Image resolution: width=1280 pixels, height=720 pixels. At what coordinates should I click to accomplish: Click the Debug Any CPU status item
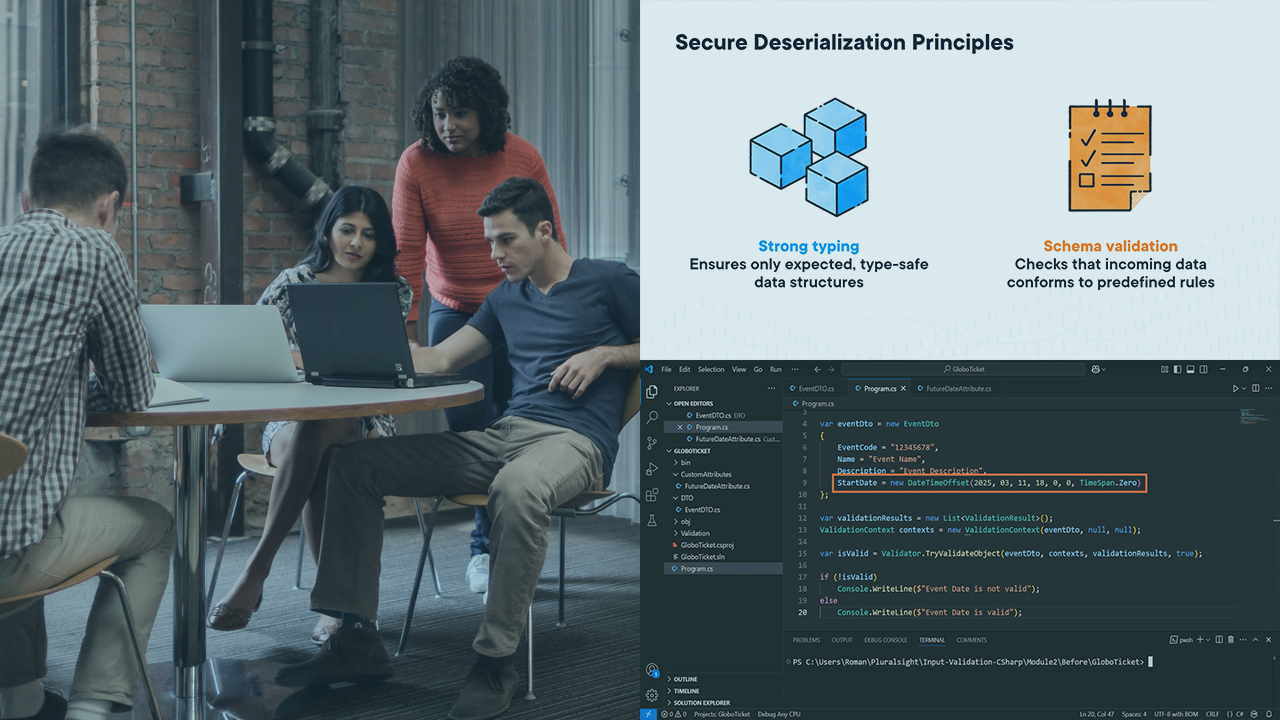click(x=779, y=714)
